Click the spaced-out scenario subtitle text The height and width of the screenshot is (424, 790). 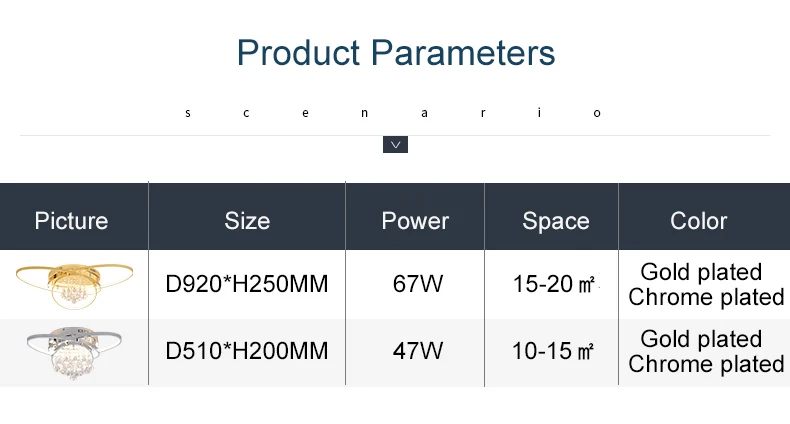coord(393,113)
